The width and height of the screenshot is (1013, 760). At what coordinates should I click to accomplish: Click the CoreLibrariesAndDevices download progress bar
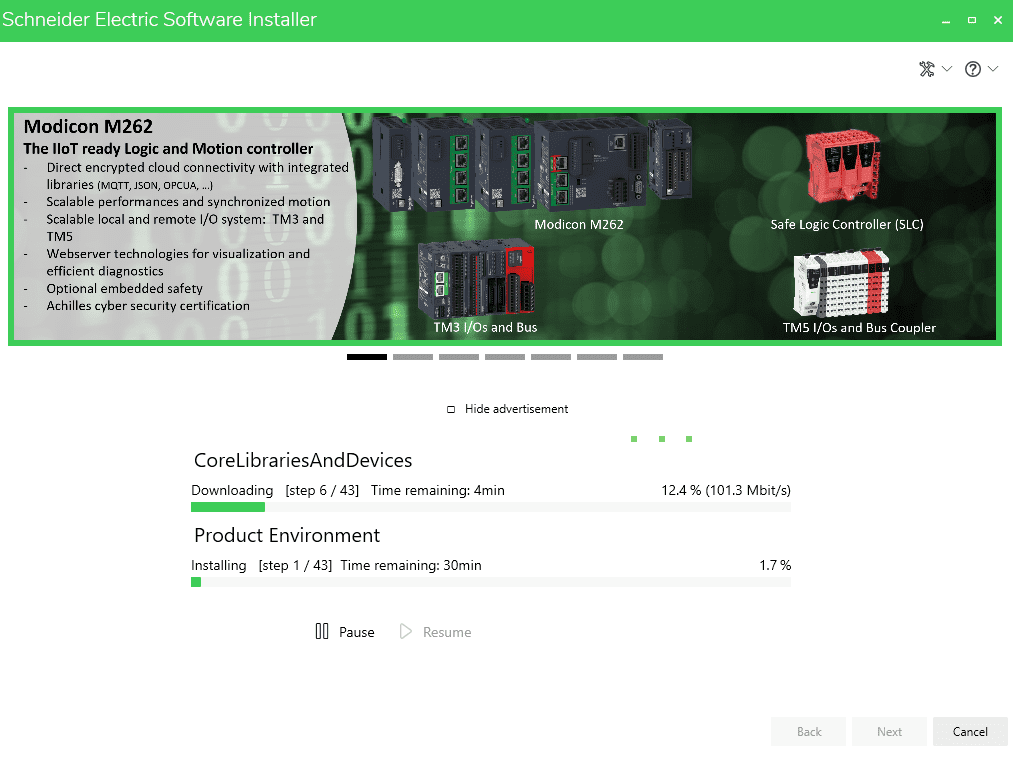491,507
